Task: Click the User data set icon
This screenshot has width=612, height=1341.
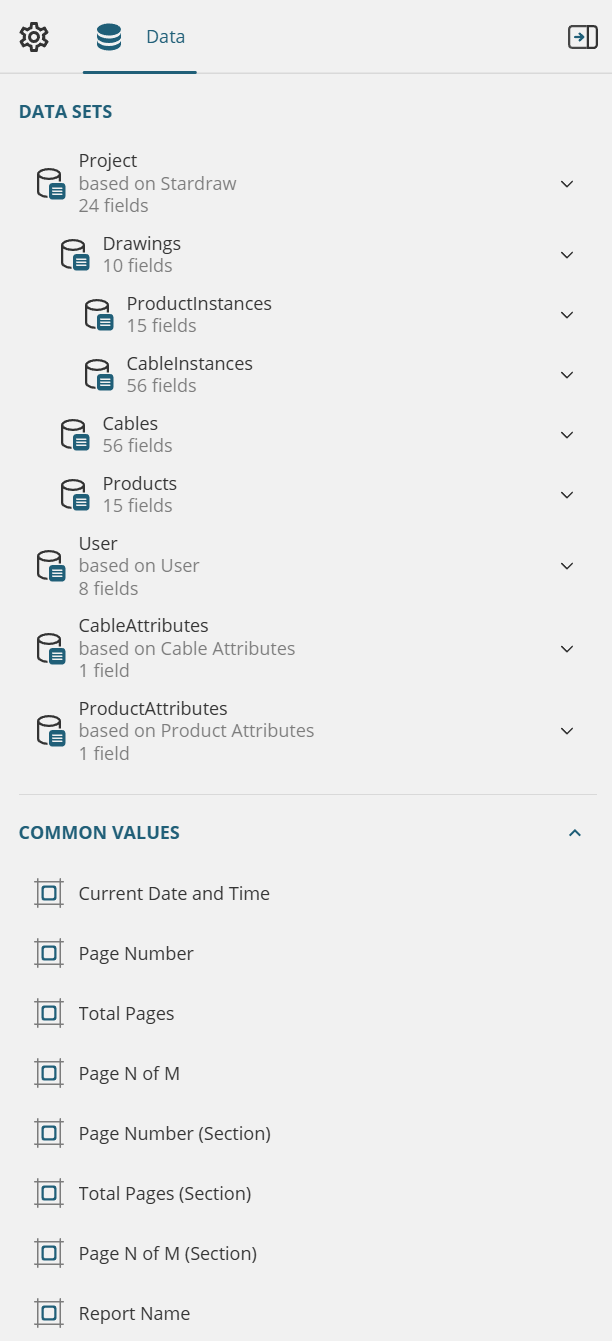Action: pos(51,566)
